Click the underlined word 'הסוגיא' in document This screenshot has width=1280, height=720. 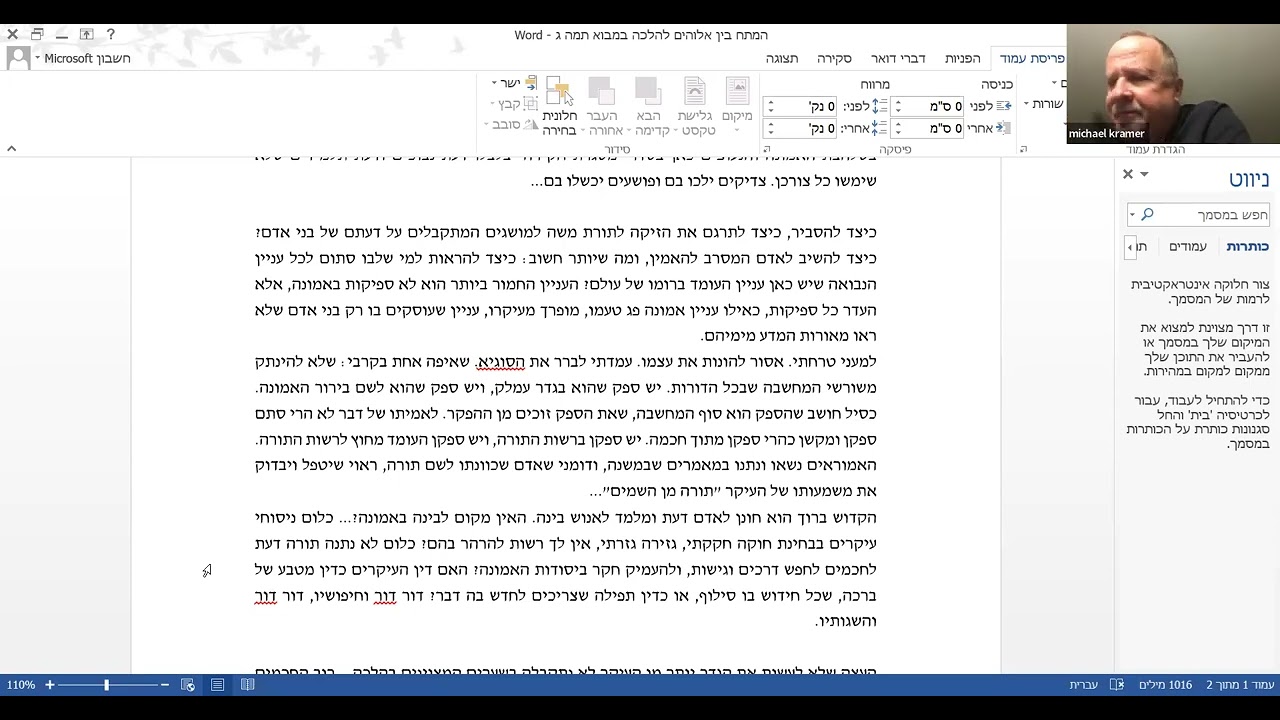pos(501,362)
